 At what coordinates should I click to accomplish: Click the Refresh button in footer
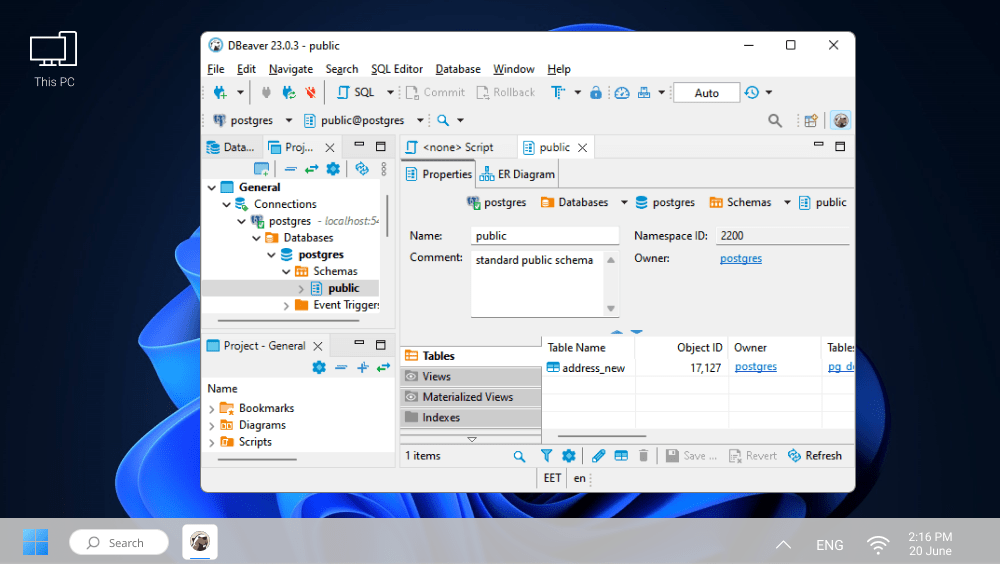point(815,456)
